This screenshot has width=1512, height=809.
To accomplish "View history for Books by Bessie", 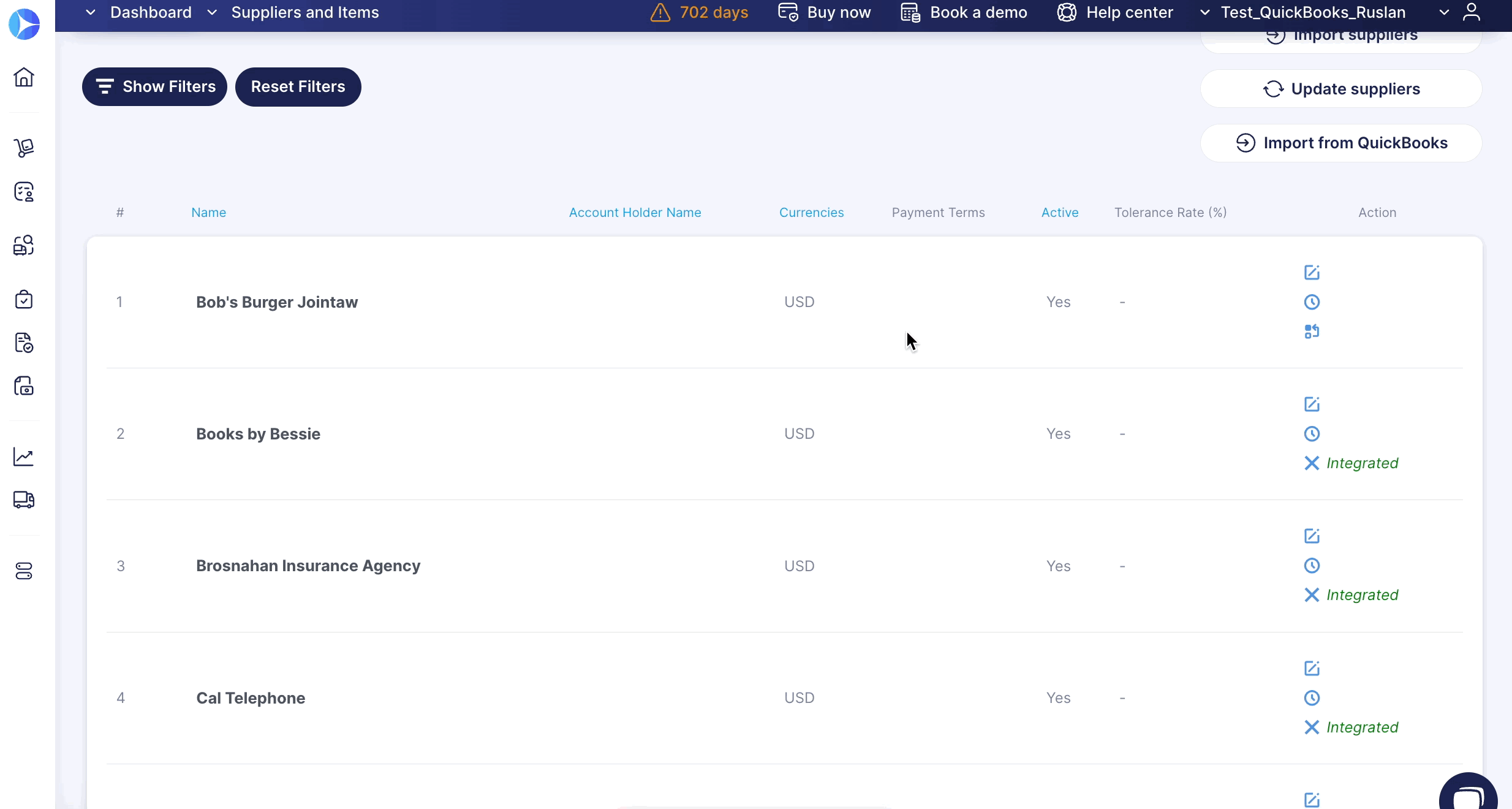I will tap(1312, 434).
